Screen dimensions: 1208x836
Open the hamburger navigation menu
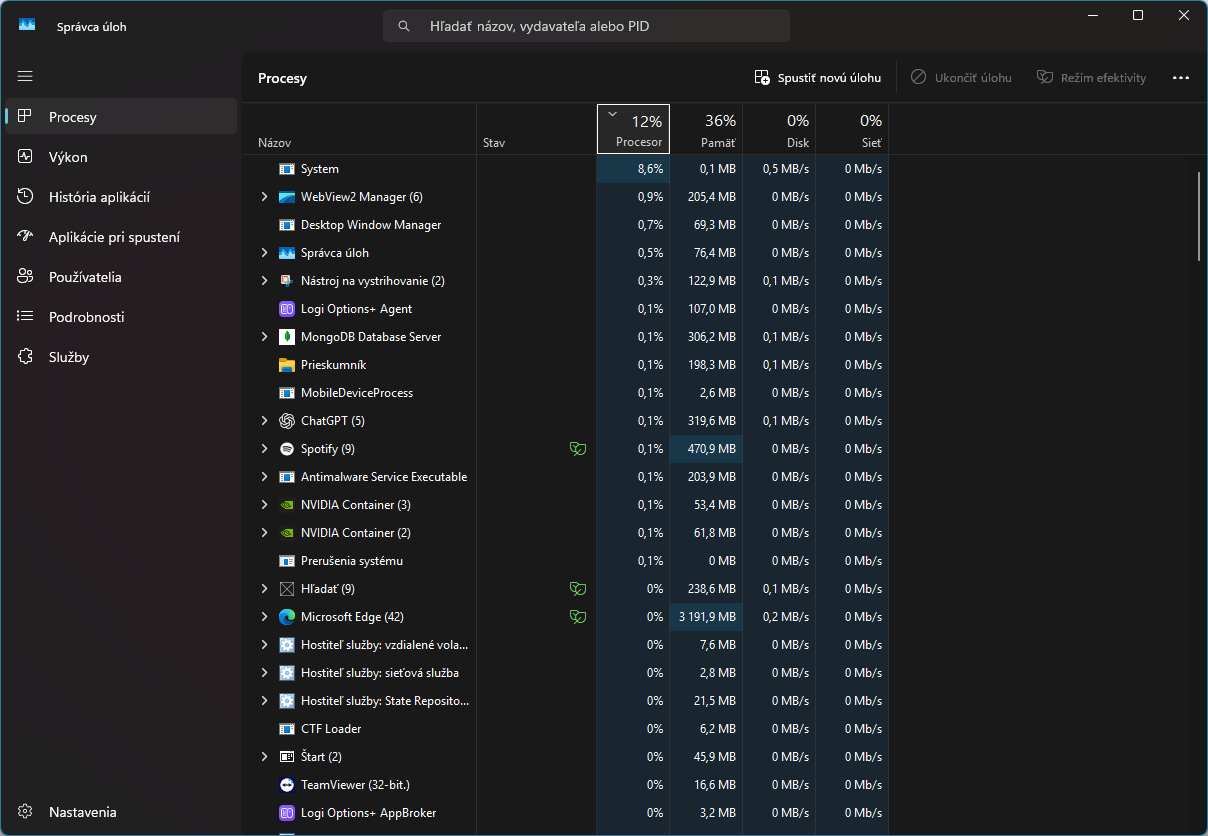tap(25, 76)
